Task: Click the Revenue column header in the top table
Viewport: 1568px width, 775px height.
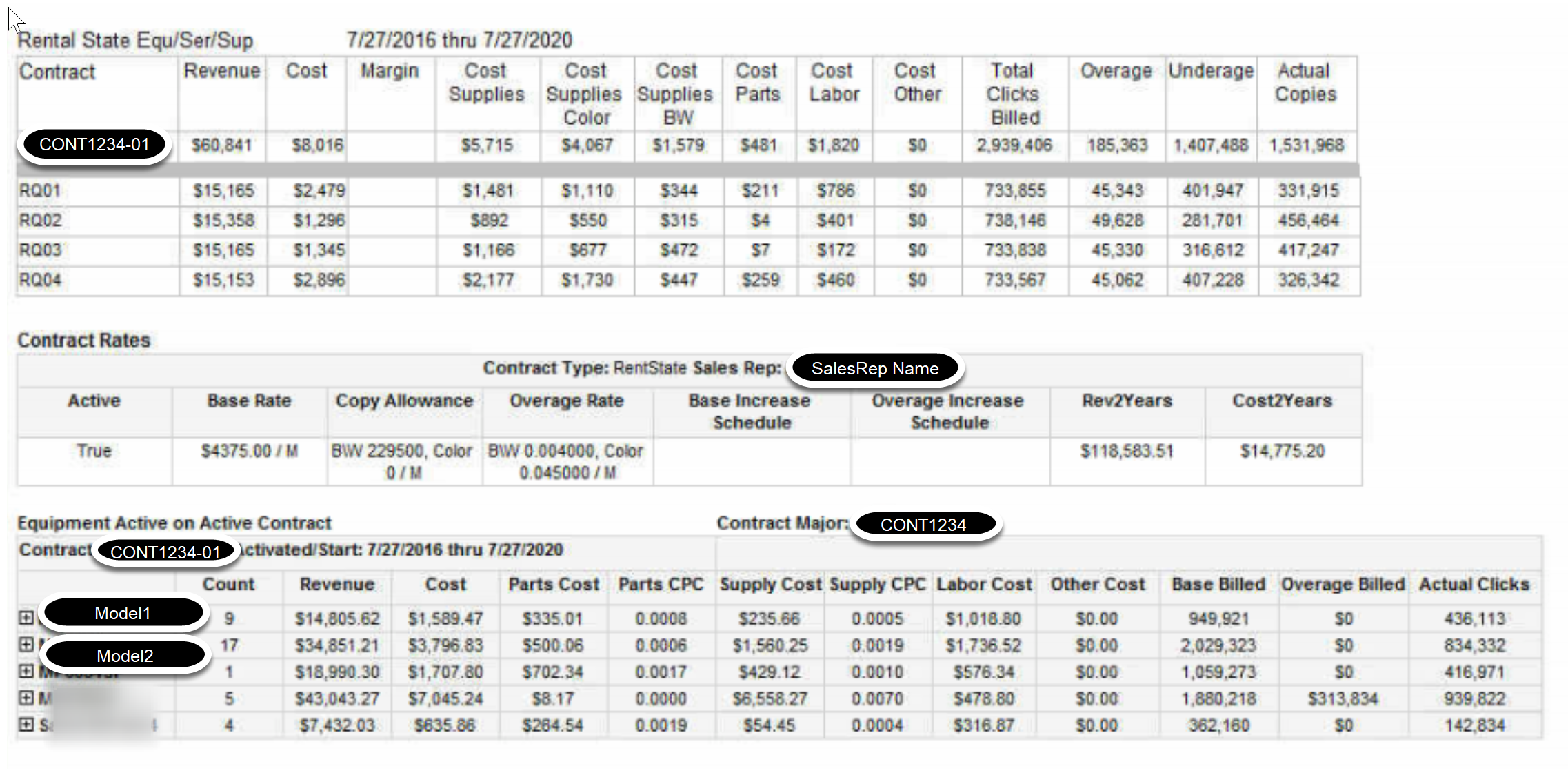Action: click(222, 70)
